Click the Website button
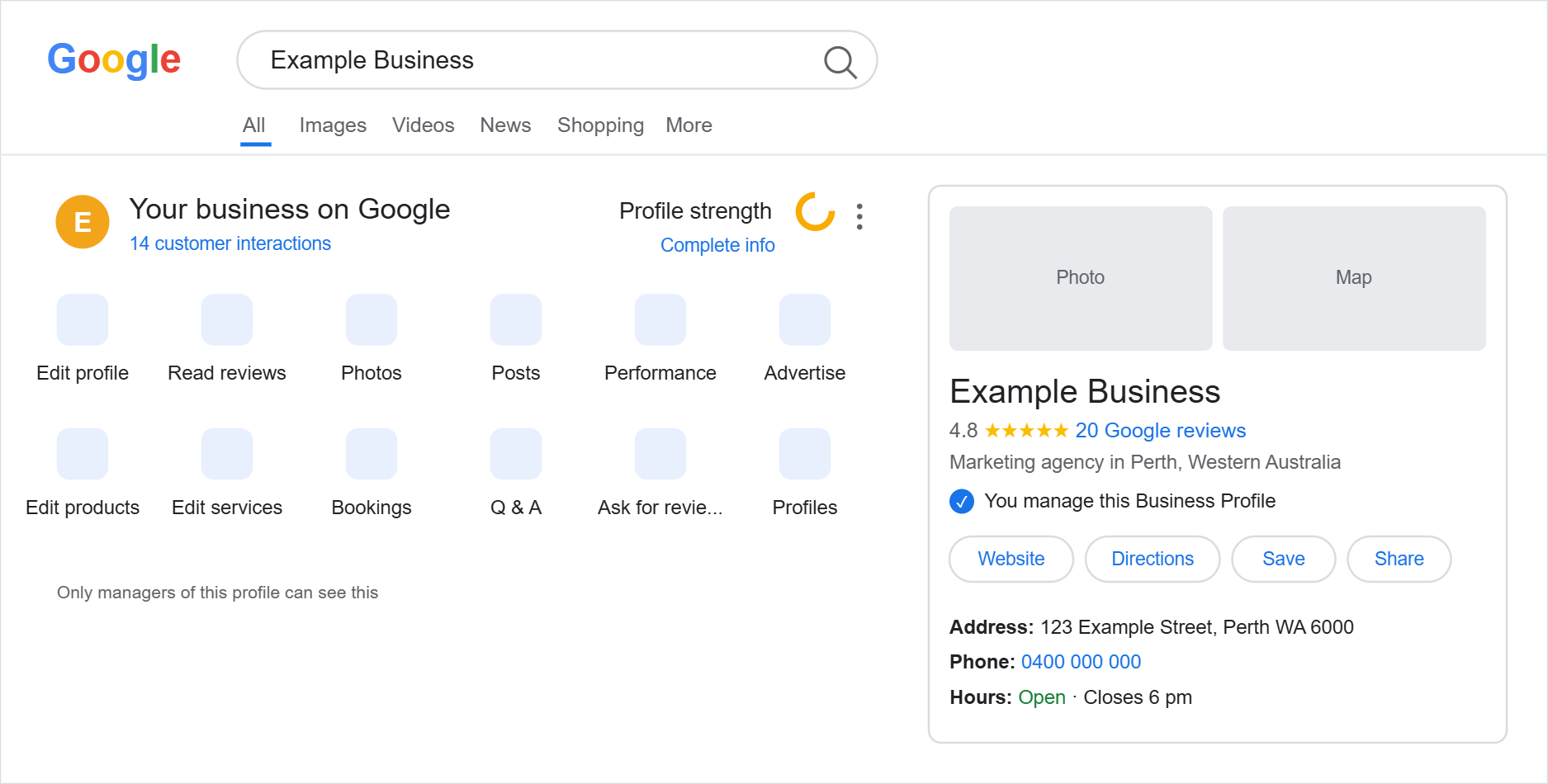Screen dimensions: 1548x784 click(x=1011, y=559)
